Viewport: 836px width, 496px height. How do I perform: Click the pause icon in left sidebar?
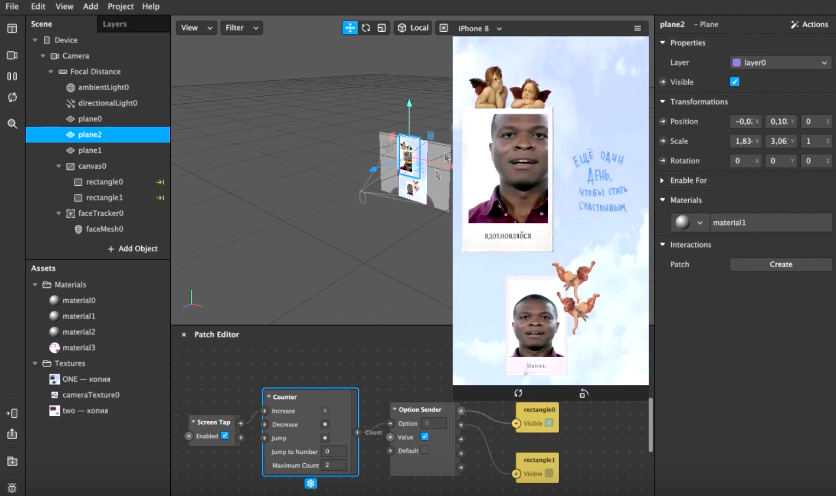coord(12,76)
